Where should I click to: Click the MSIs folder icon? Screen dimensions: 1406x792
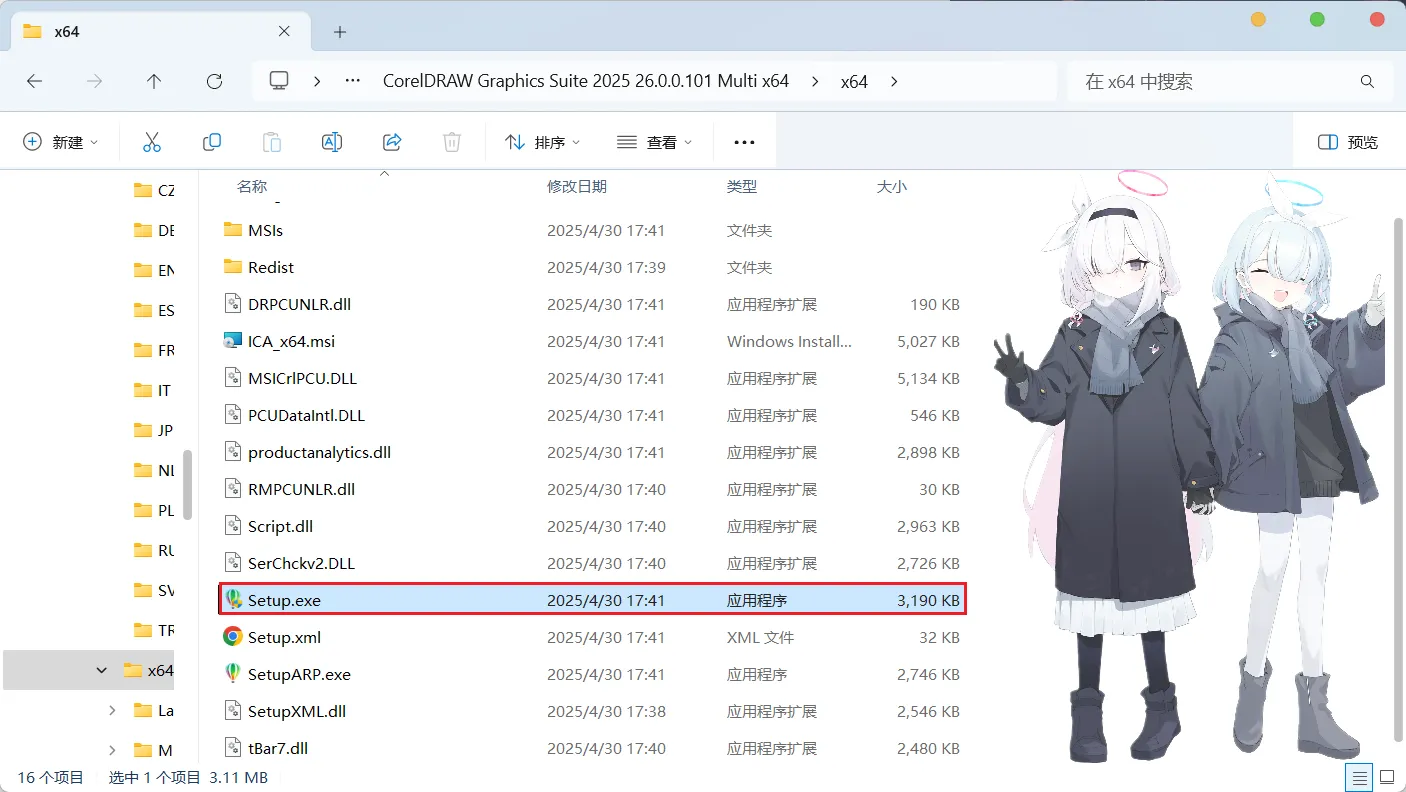(x=233, y=230)
